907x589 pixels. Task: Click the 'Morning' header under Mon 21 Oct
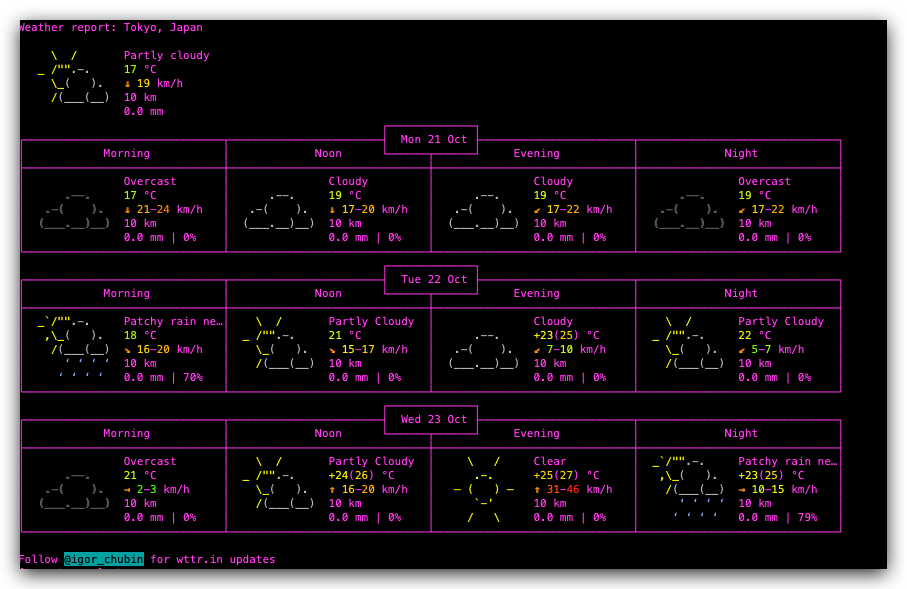126,153
